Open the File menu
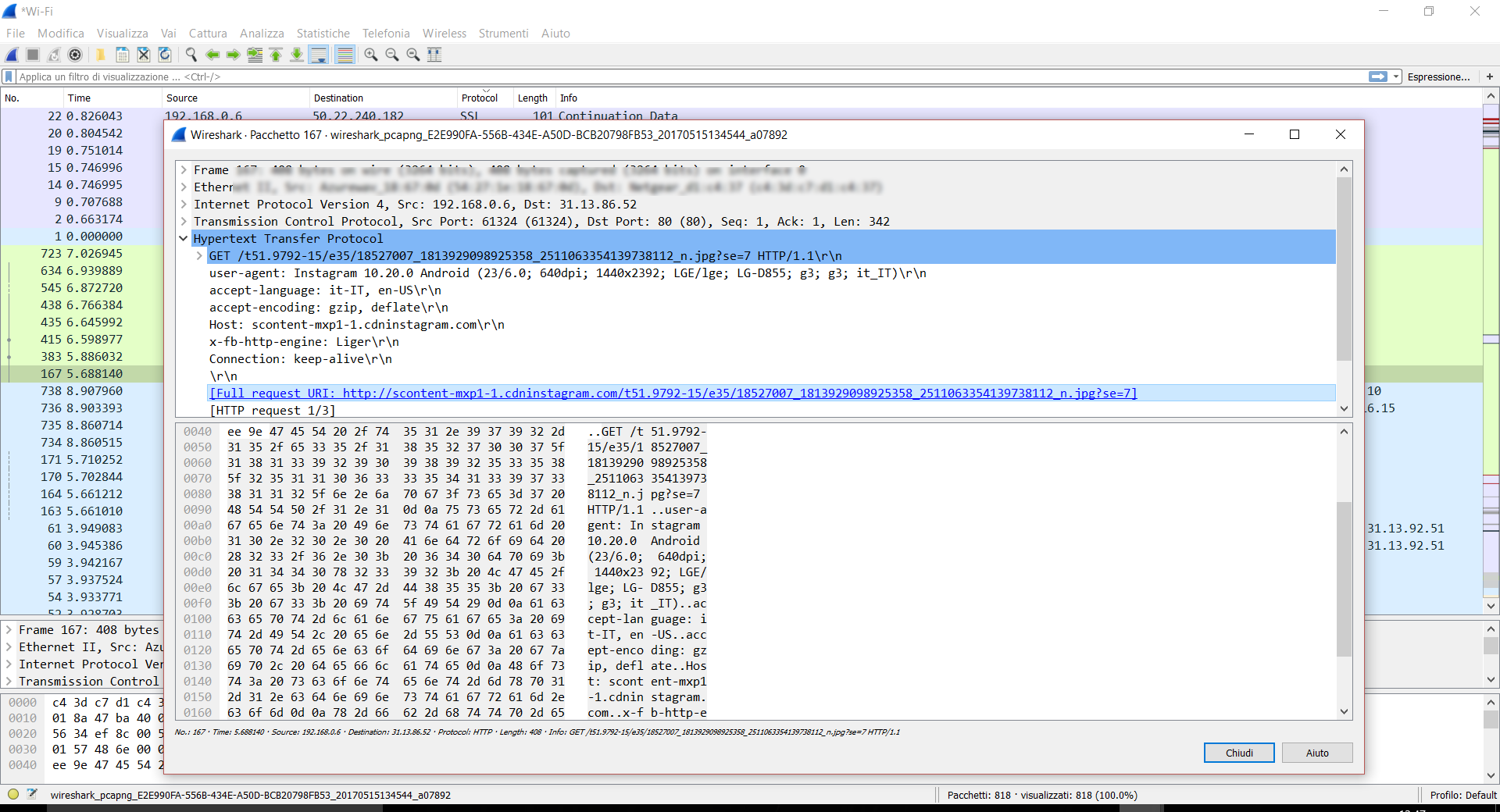The height and width of the screenshot is (812, 1500). point(16,34)
